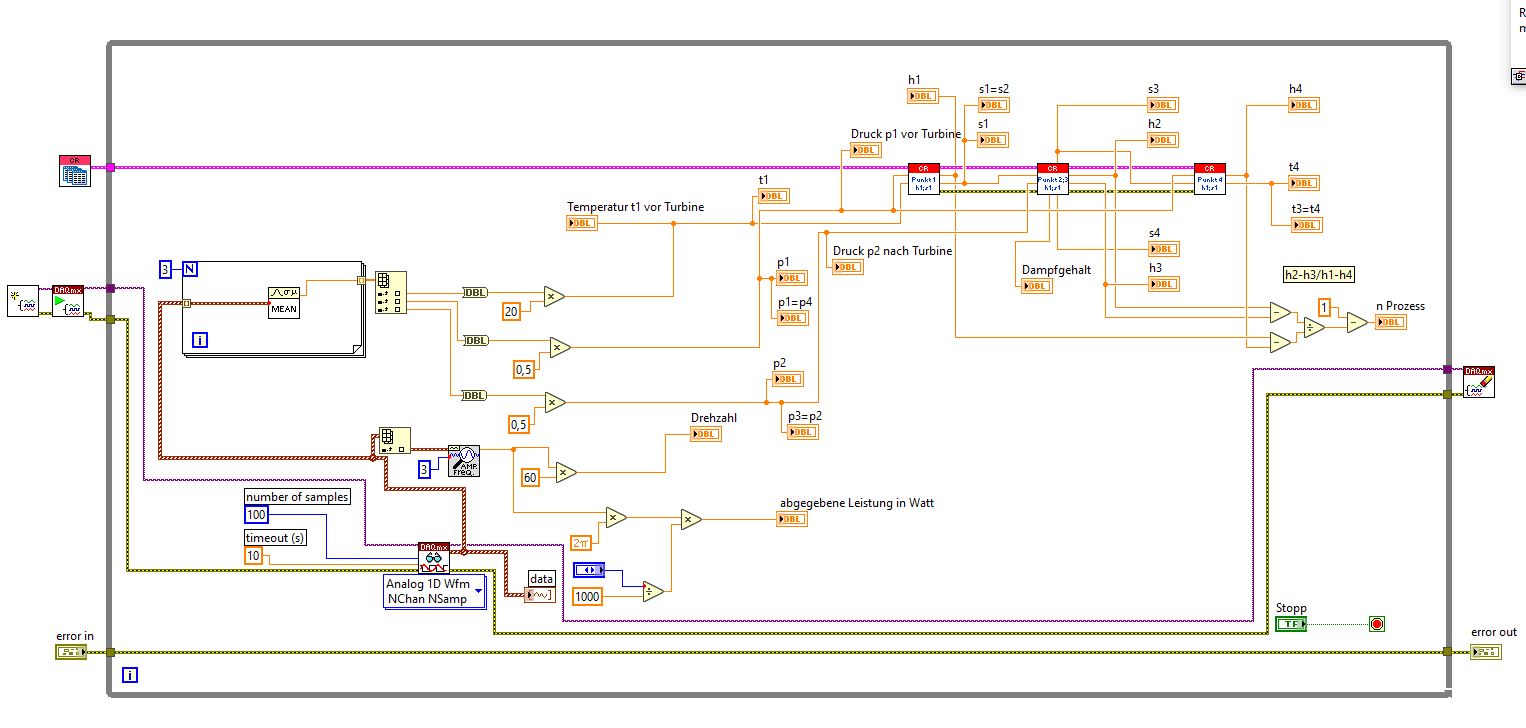
Task: Select the red steam table reference icon
Action: pos(75,170)
